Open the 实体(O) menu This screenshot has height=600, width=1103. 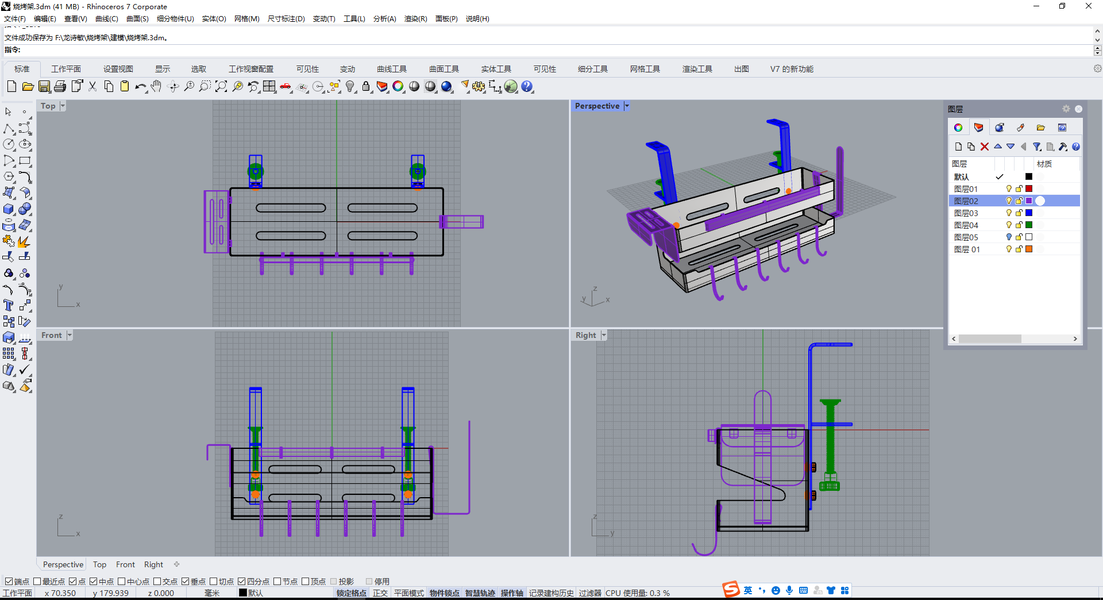tap(214, 18)
